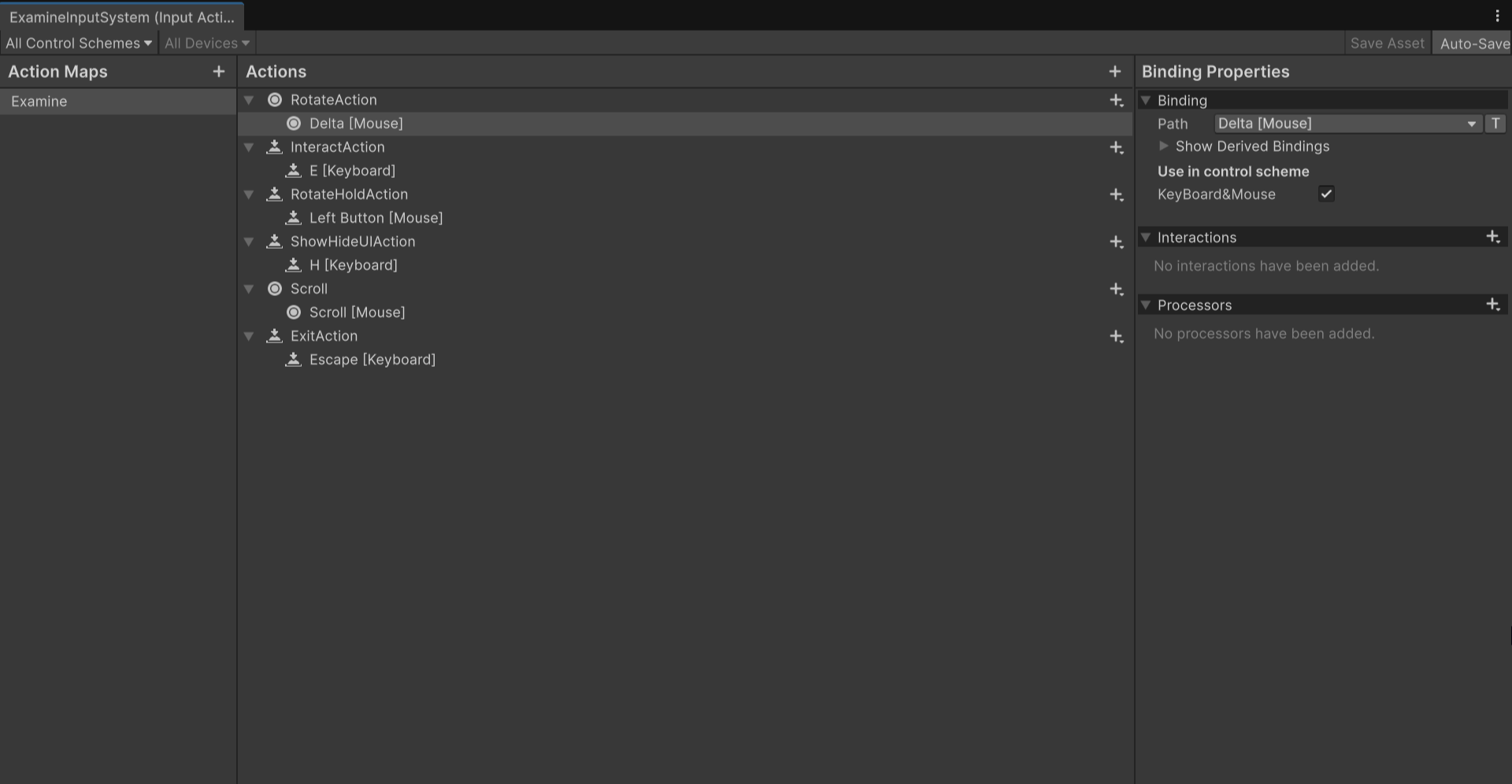The height and width of the screenshot is (784, 1512).
Task: Toggle text mode T button for path
Action: click(1495, 124)
